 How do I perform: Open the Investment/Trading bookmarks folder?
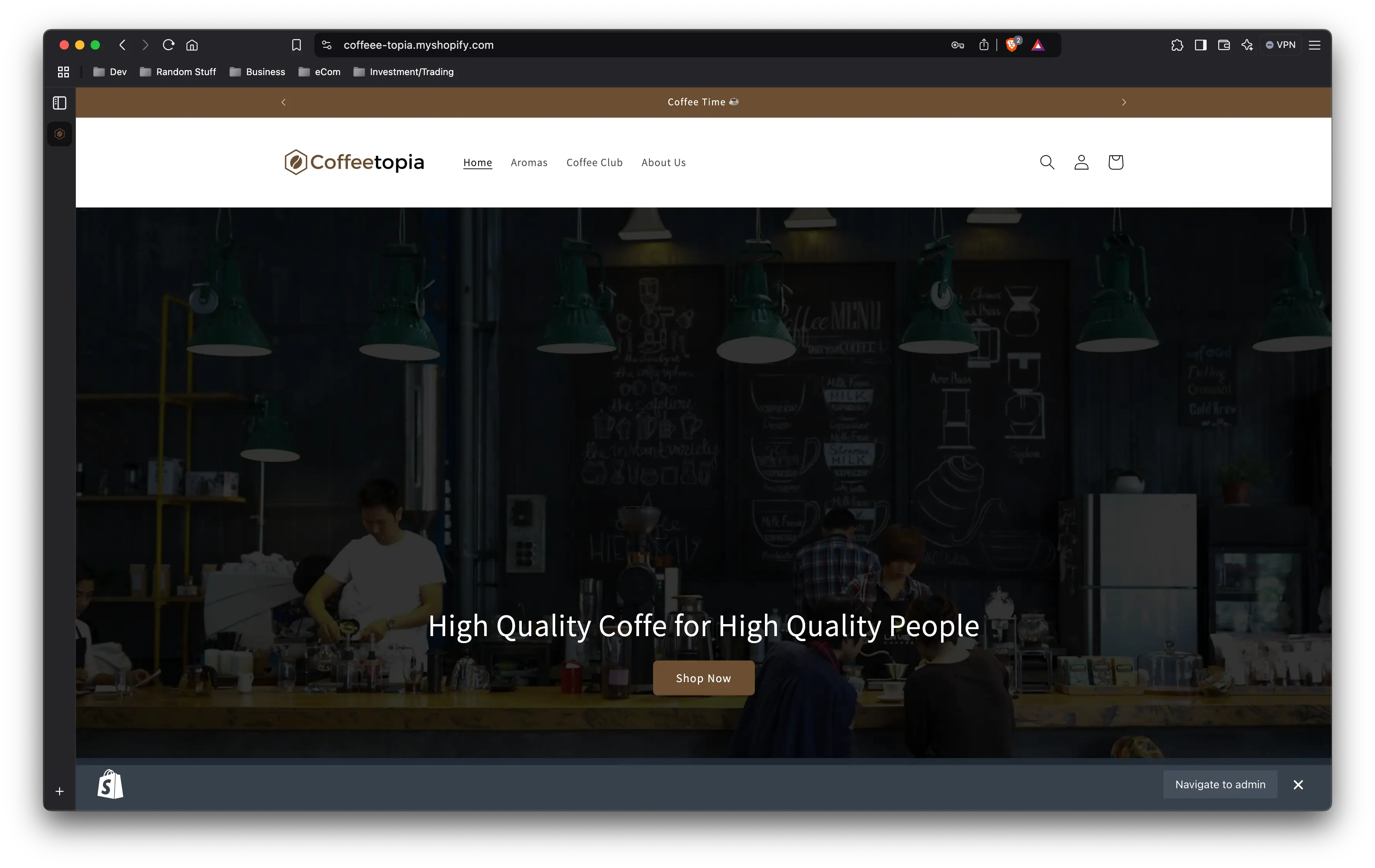[403, 72]
